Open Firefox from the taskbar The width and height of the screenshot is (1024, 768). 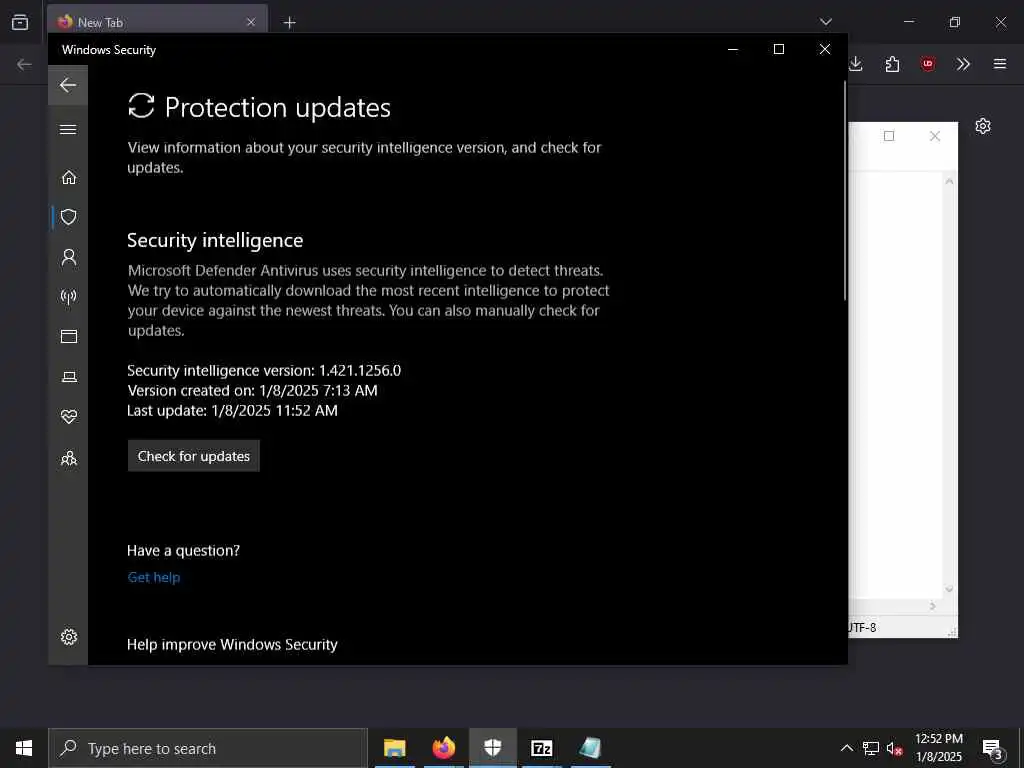tap(443, 748)
